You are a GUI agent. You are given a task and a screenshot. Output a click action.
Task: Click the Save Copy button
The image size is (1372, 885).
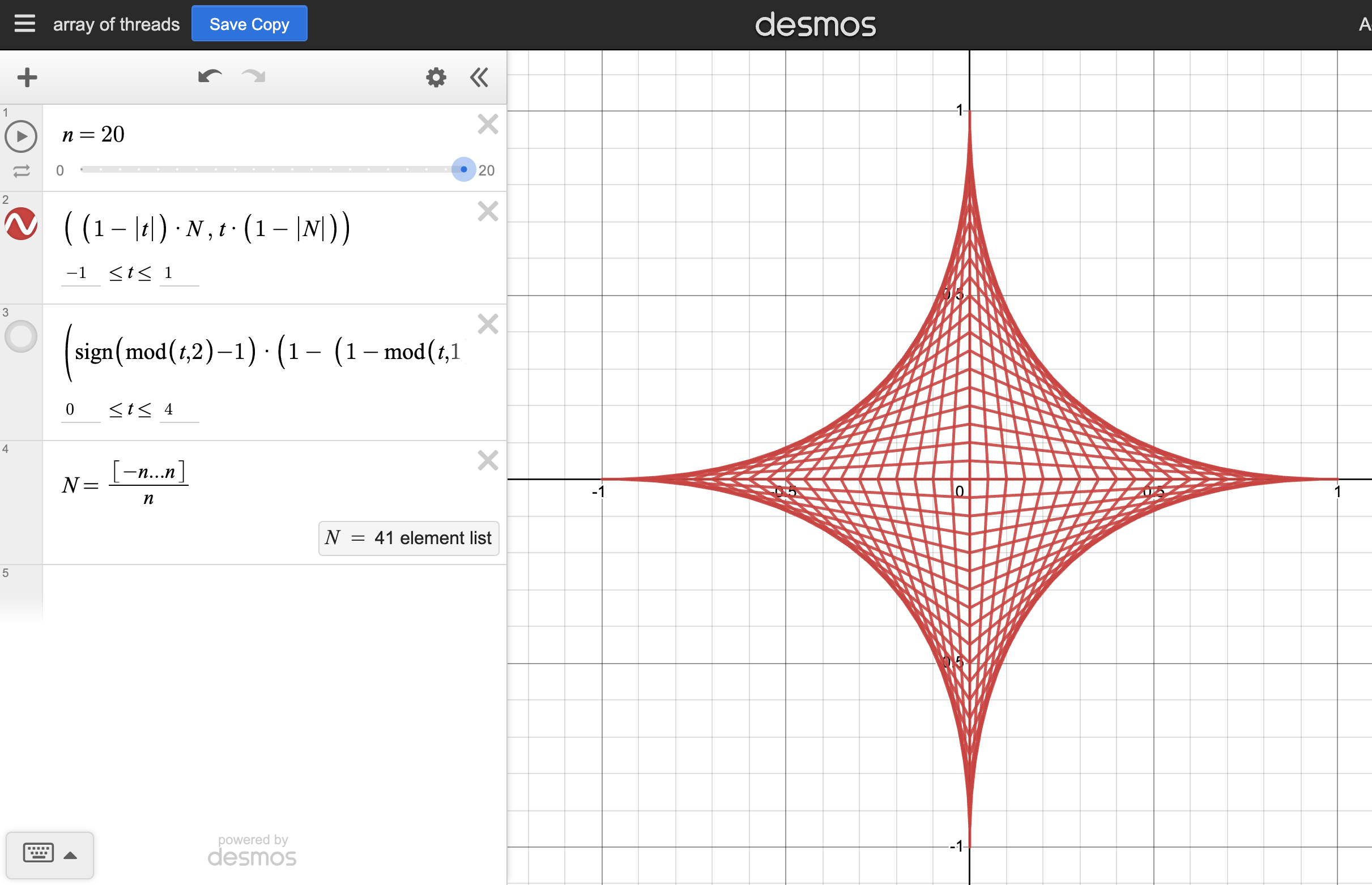(249, 24)
